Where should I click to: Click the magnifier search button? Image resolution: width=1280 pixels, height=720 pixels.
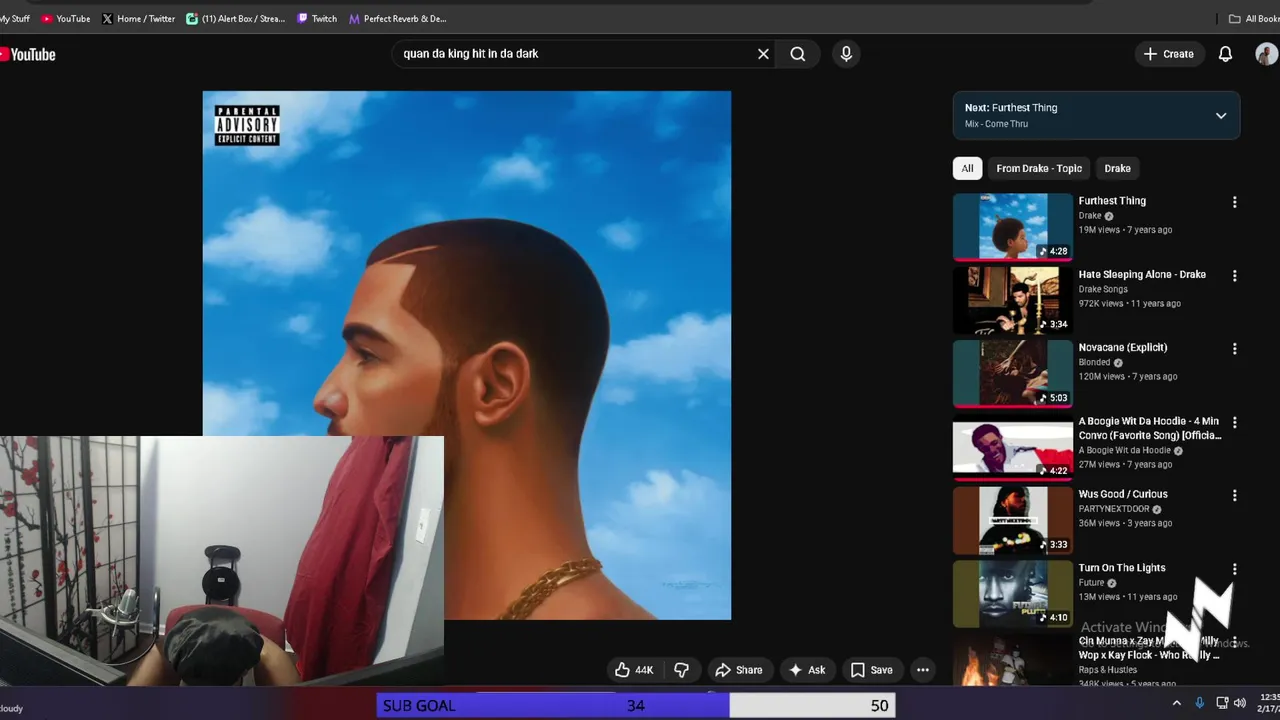(797, 54)
